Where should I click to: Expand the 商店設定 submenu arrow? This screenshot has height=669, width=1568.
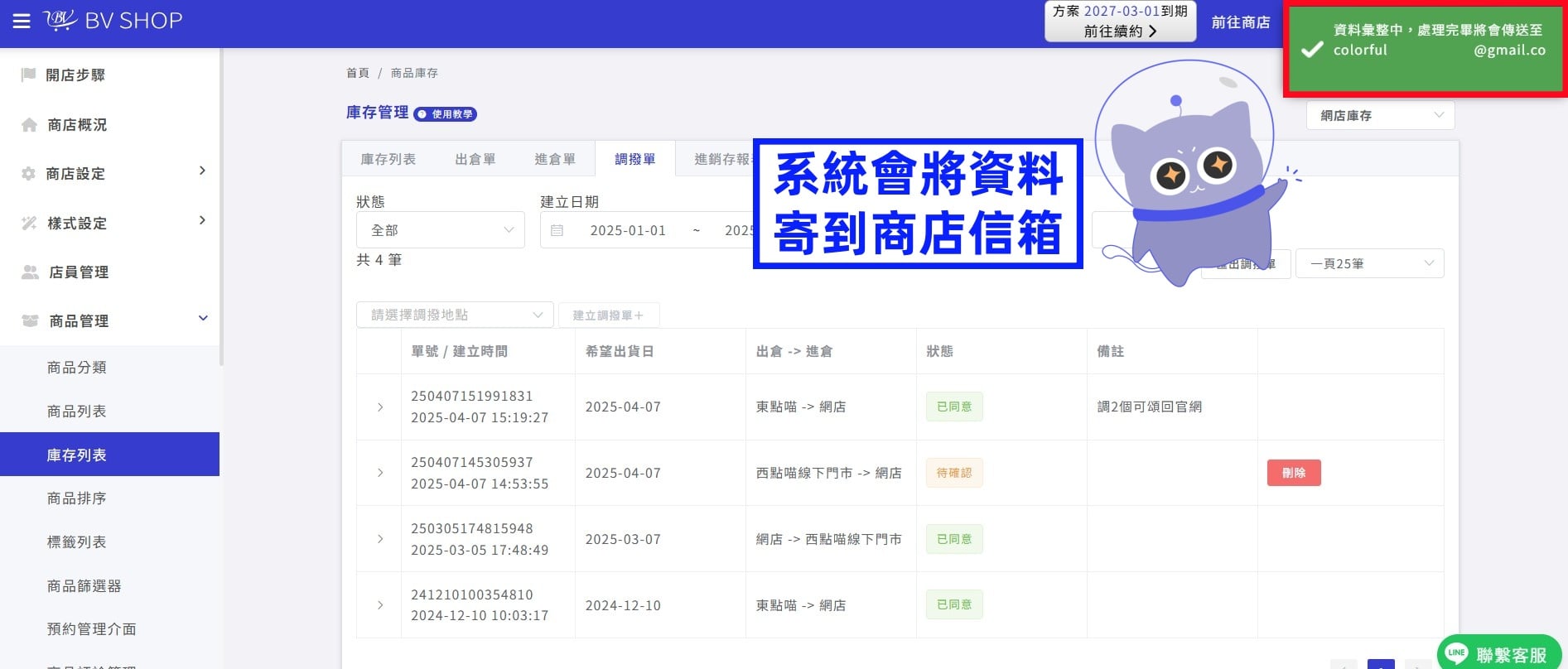pos(202,171)
